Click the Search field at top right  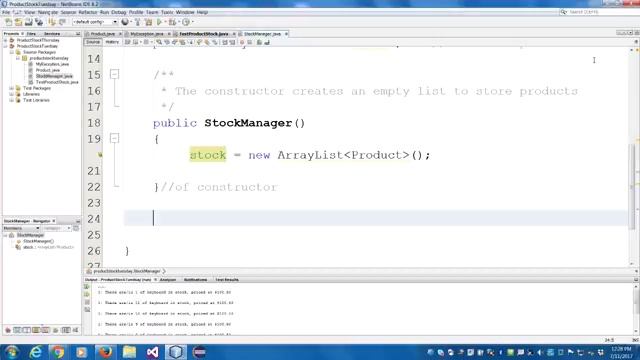[600, 12]
